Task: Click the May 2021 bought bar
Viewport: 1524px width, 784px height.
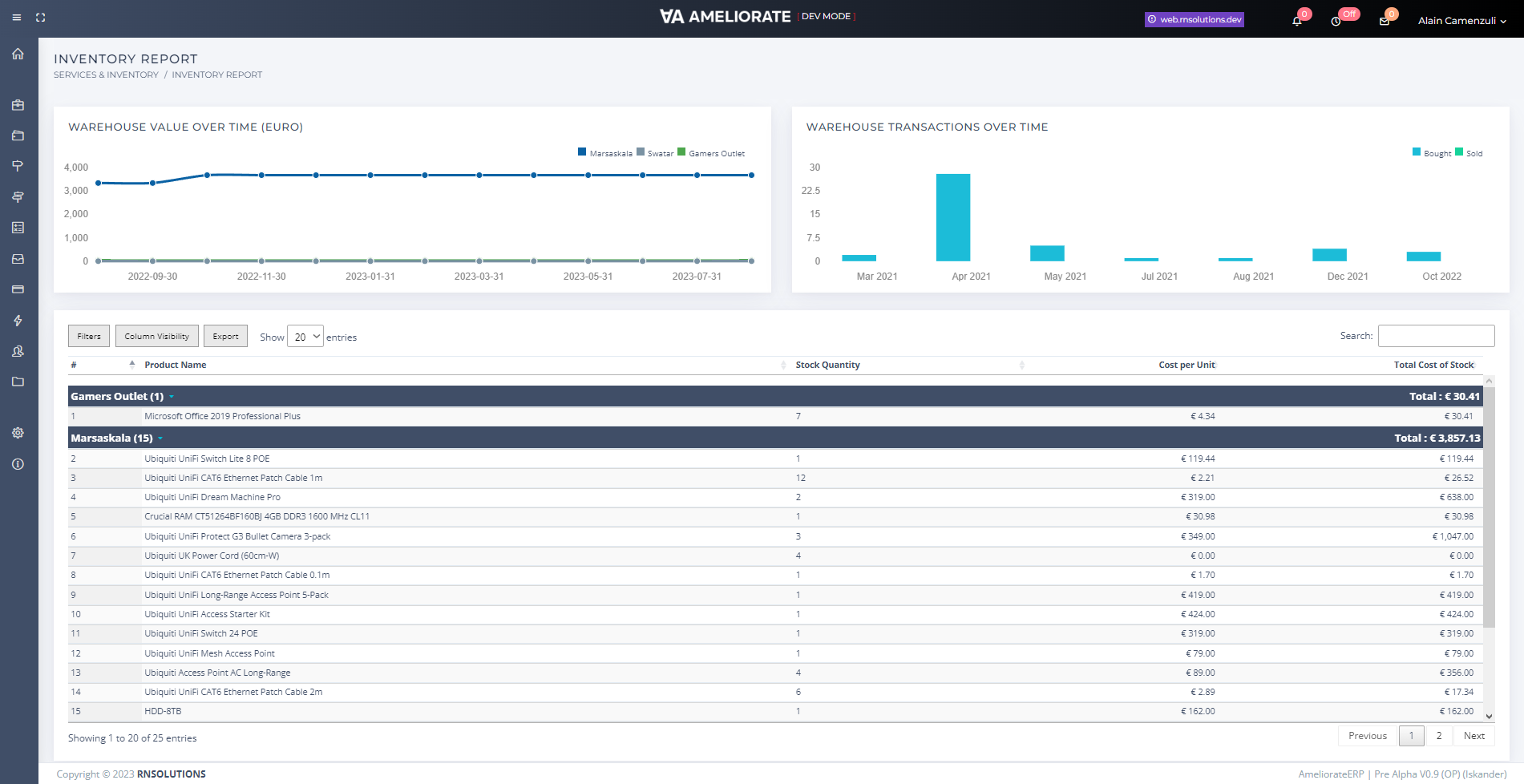Action: point(1047,253)
